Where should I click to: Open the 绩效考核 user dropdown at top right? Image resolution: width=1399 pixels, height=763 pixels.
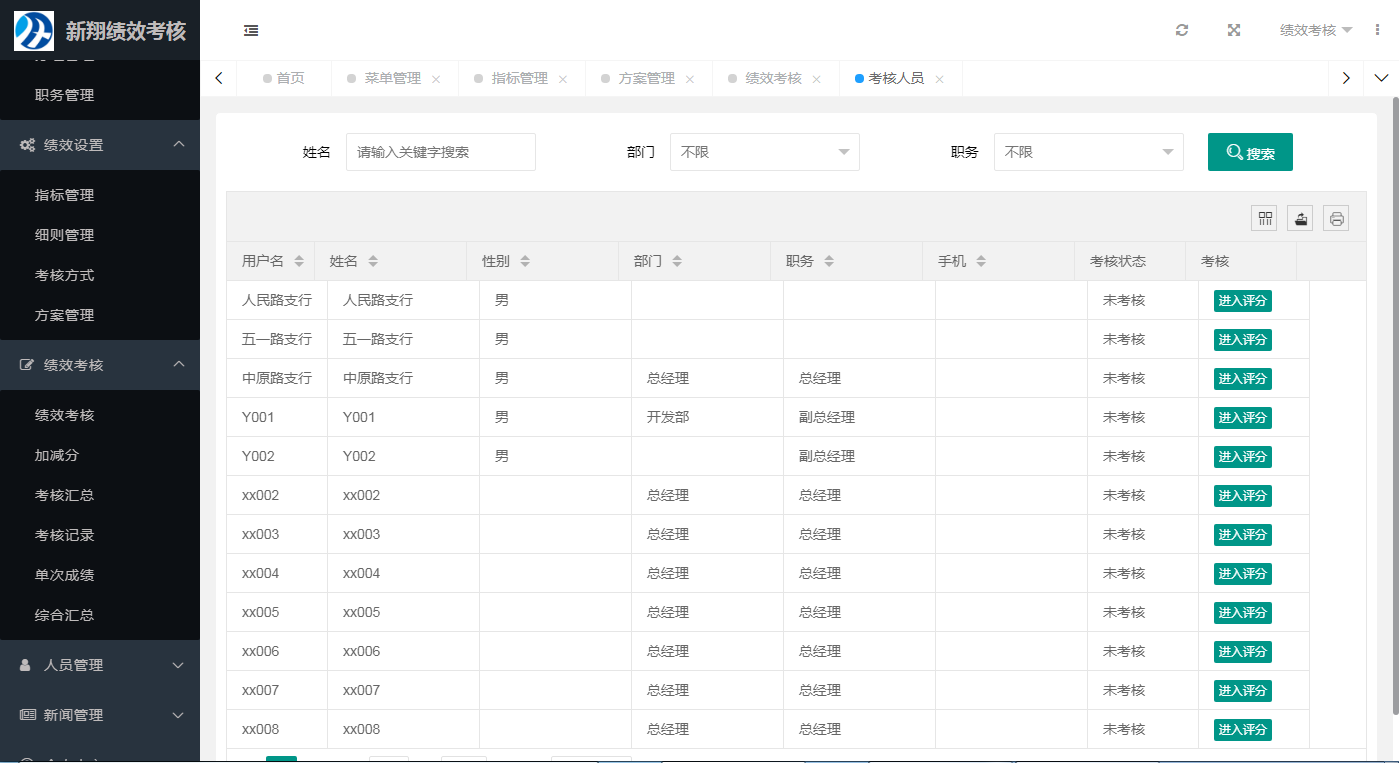coord(1315,30)
